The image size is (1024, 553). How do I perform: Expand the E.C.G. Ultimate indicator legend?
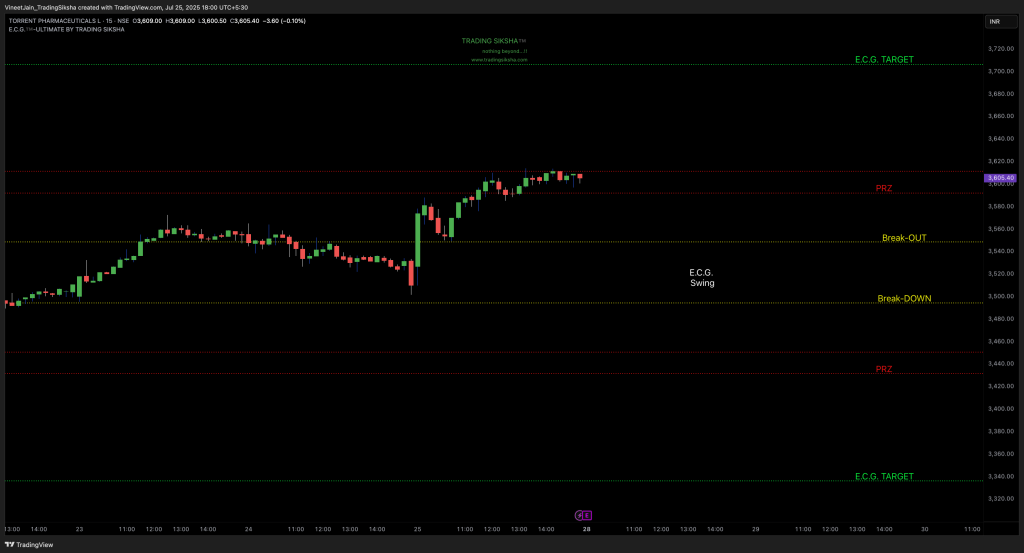tap(65, 29)
